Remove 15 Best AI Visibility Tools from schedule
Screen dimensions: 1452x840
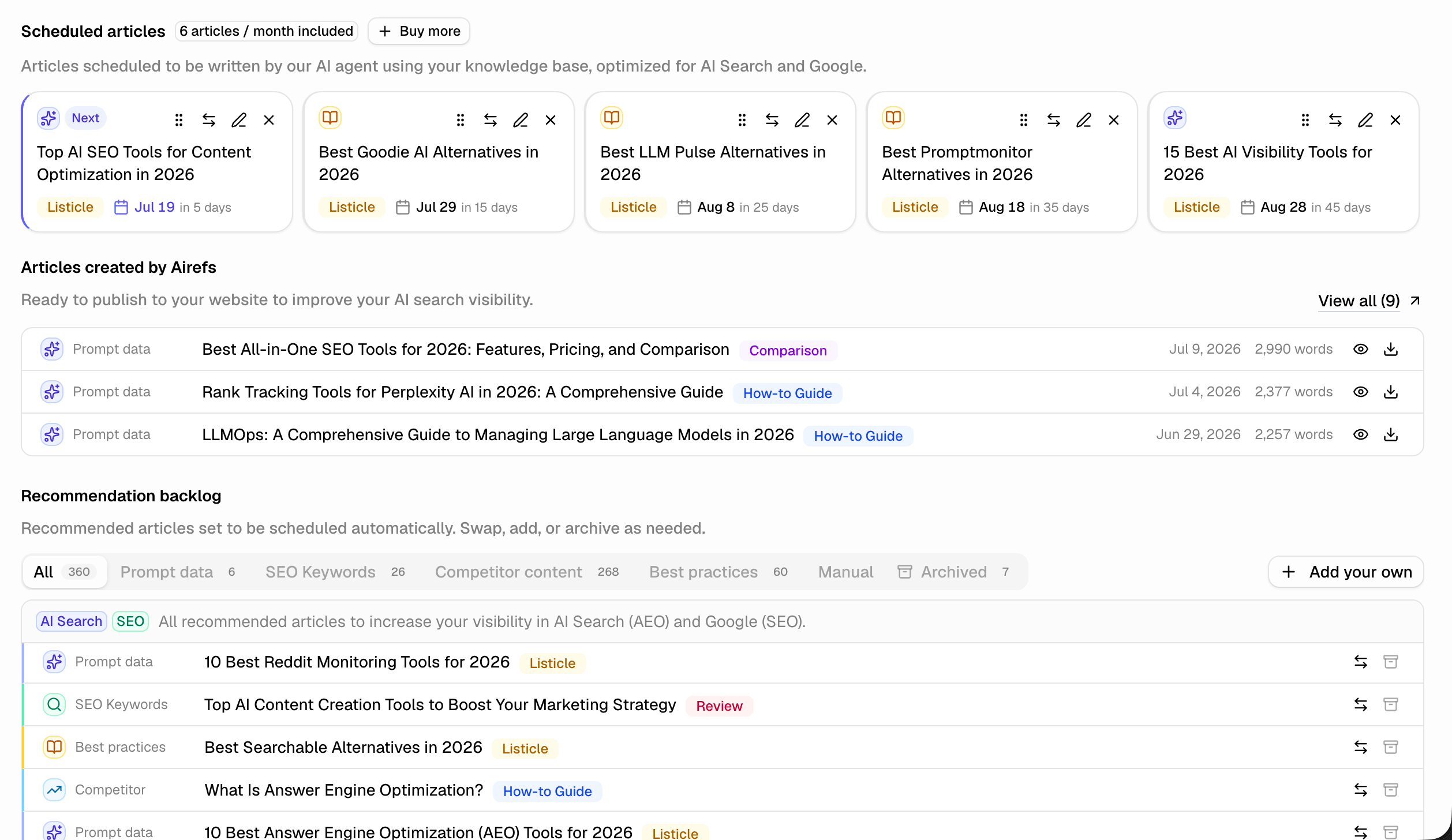[1395, 120]
